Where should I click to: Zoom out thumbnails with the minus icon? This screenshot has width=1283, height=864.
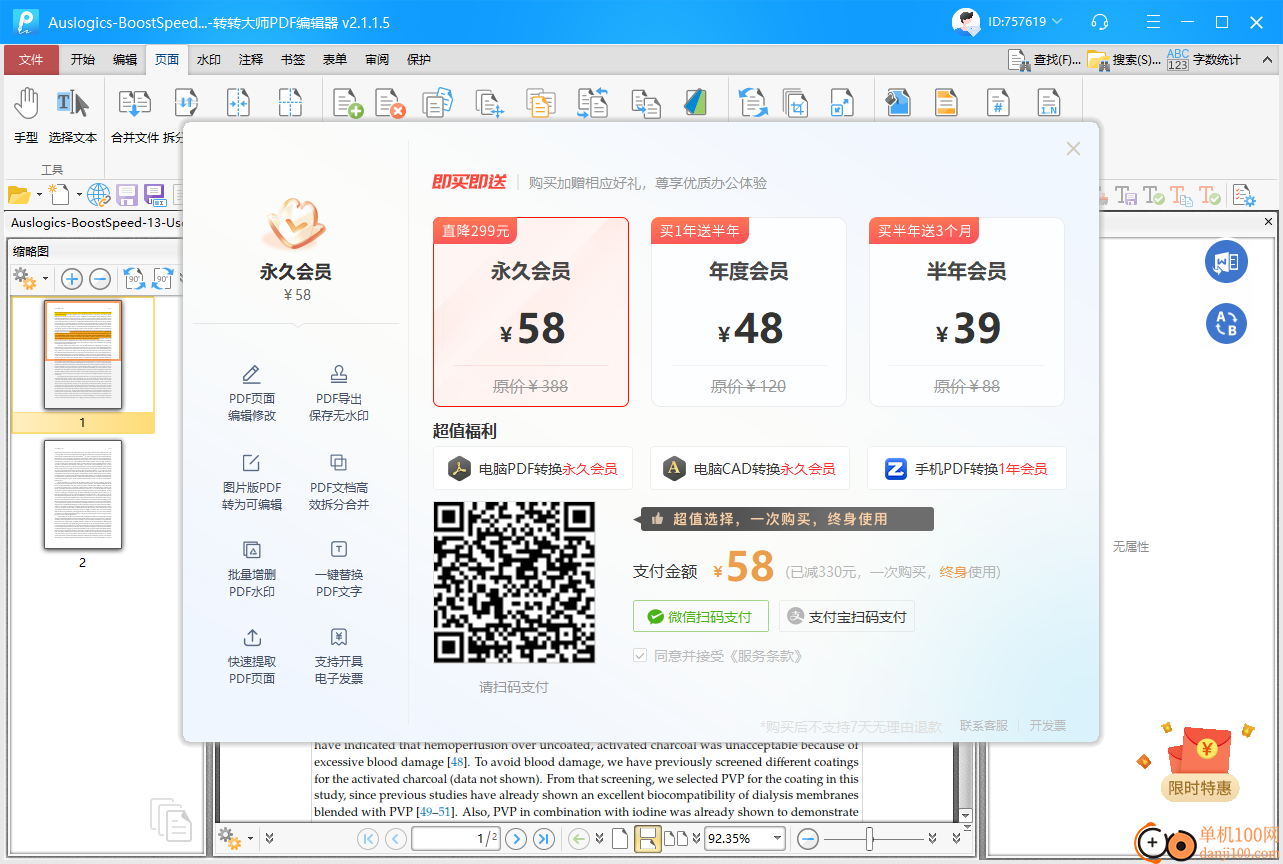[x=100, y=279]
